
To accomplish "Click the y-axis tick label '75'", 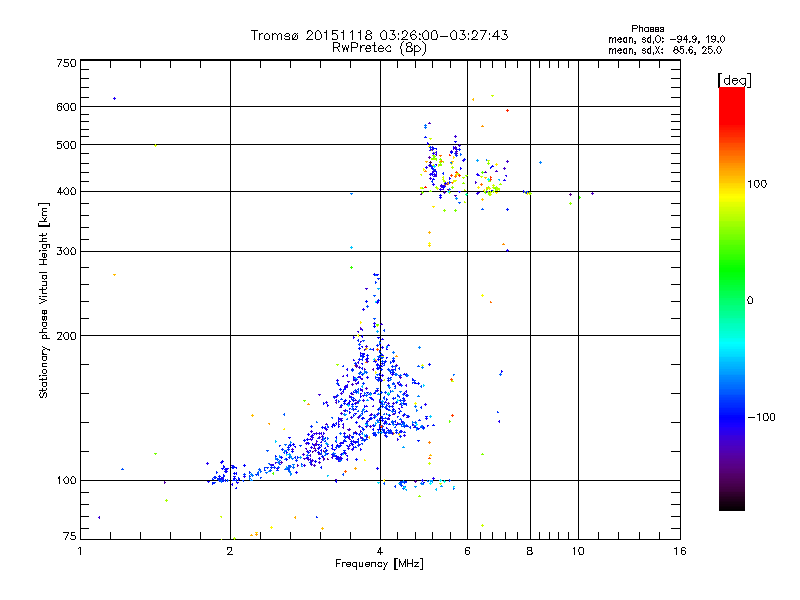I will pyautogui.click(x=70, y=536).
